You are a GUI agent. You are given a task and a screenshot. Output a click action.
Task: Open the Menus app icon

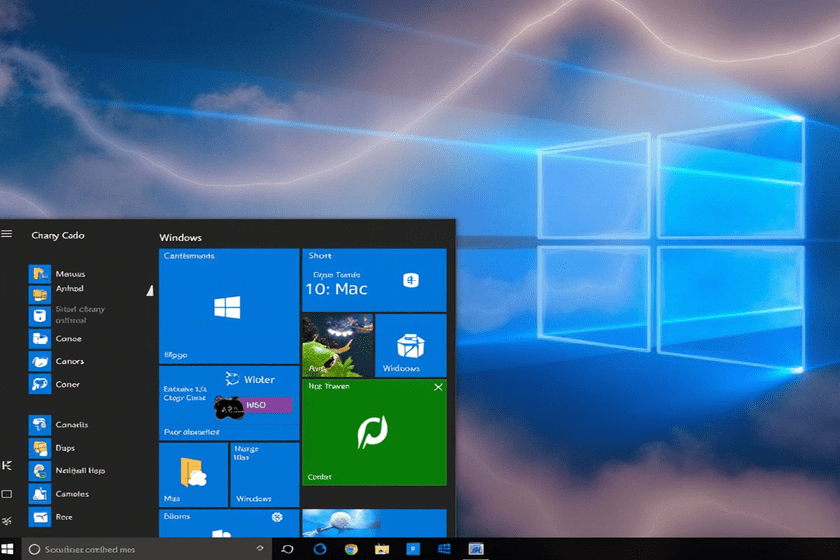pyautogui.click(x=40, y=273)
